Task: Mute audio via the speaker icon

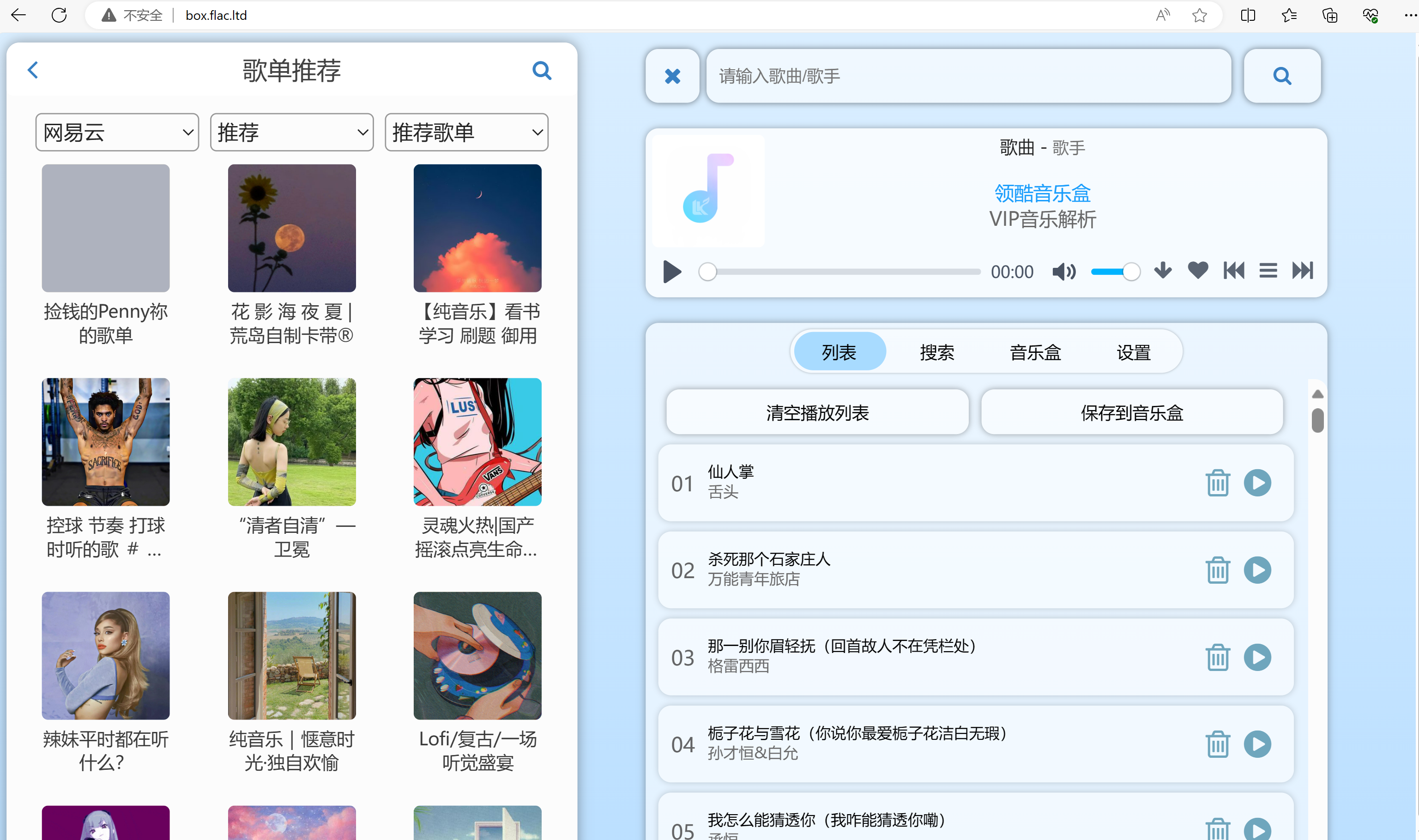Action: coord(1063,272)
